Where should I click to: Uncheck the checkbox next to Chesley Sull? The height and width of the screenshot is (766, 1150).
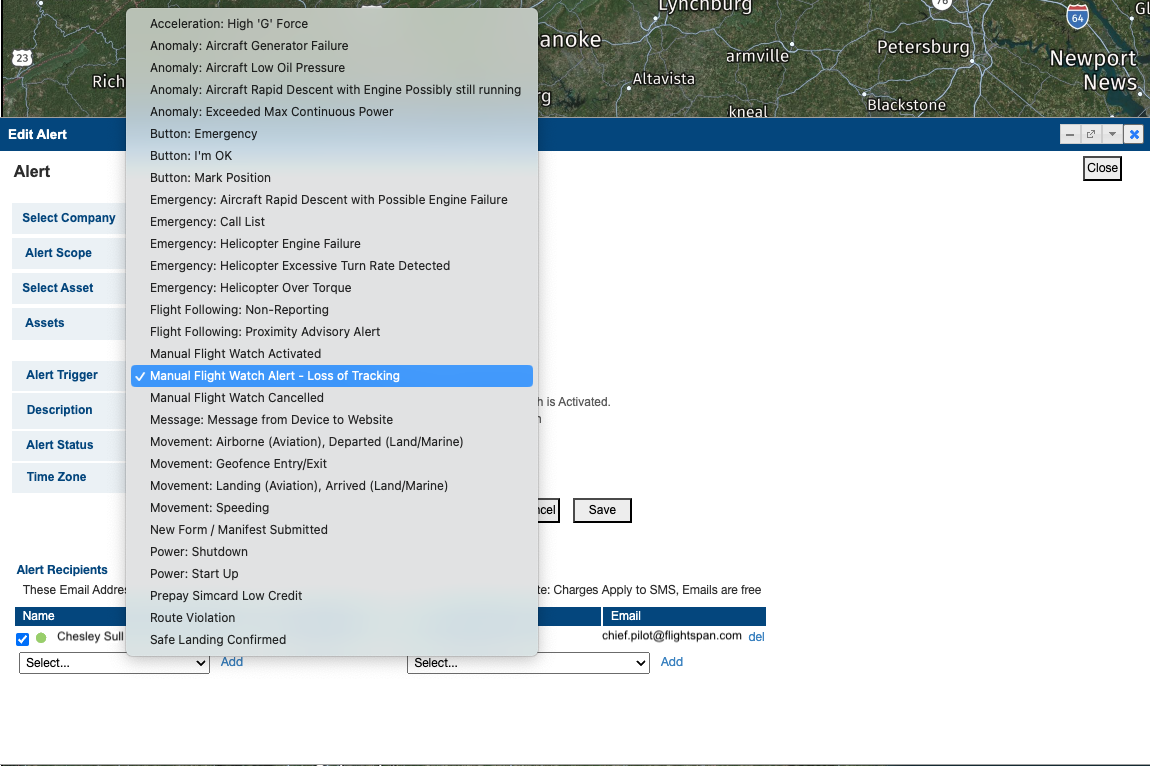point(22,638)
